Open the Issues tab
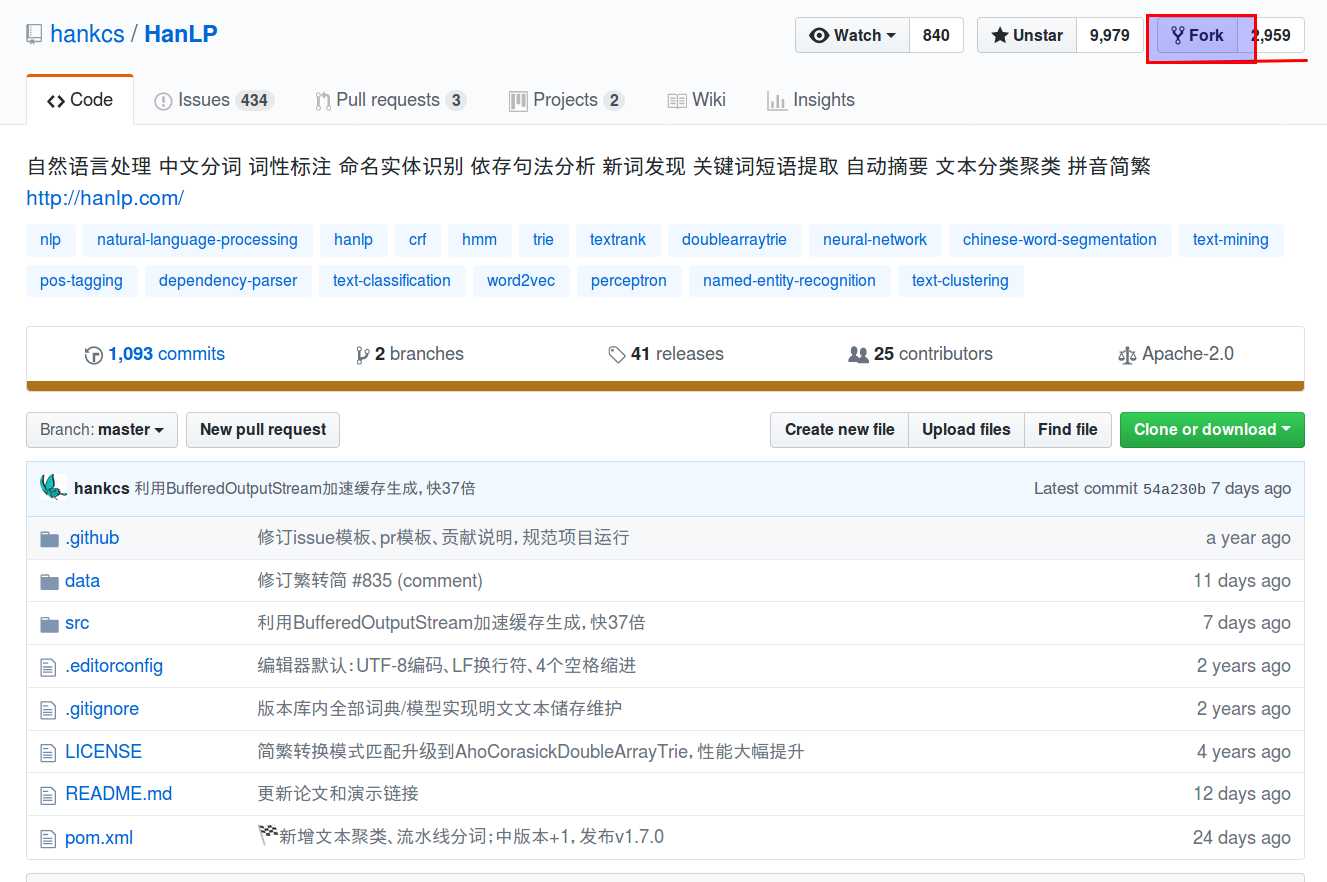 click(x=214, y=100)
